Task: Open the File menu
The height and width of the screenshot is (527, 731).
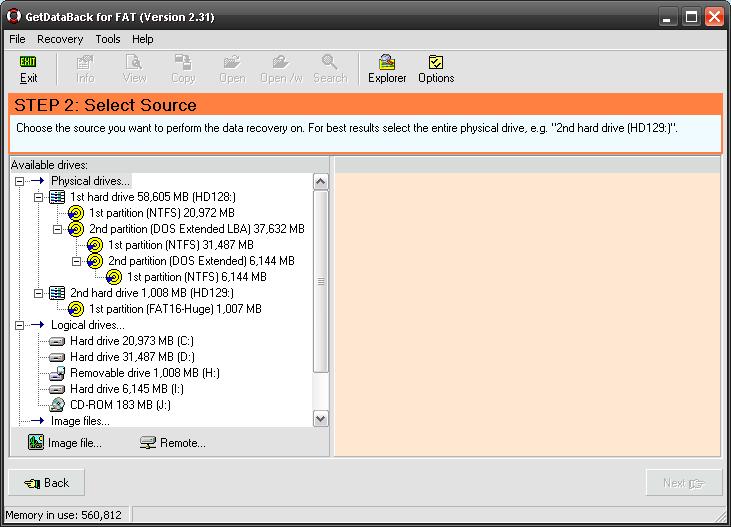Action: tap(17, 39)
